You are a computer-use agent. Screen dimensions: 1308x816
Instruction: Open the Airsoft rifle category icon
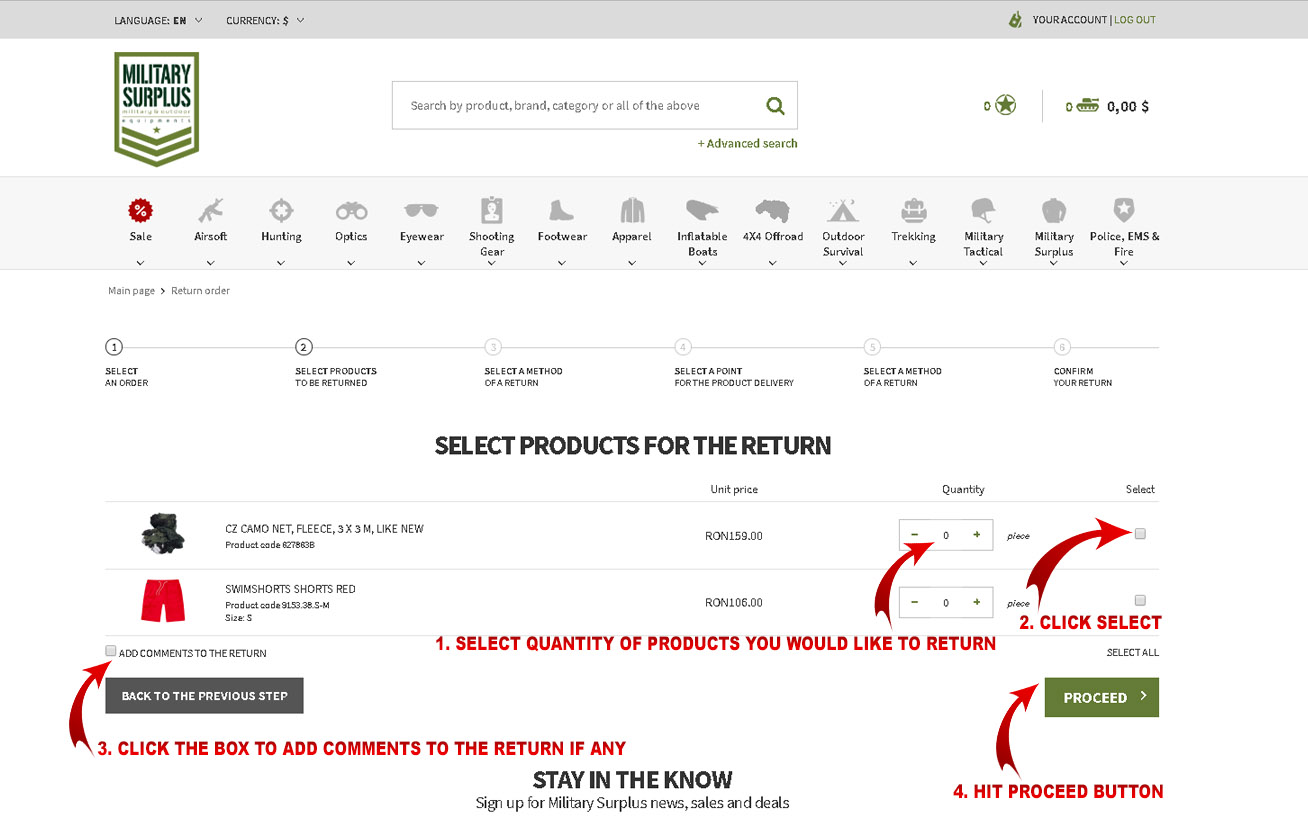coord(211,211)
